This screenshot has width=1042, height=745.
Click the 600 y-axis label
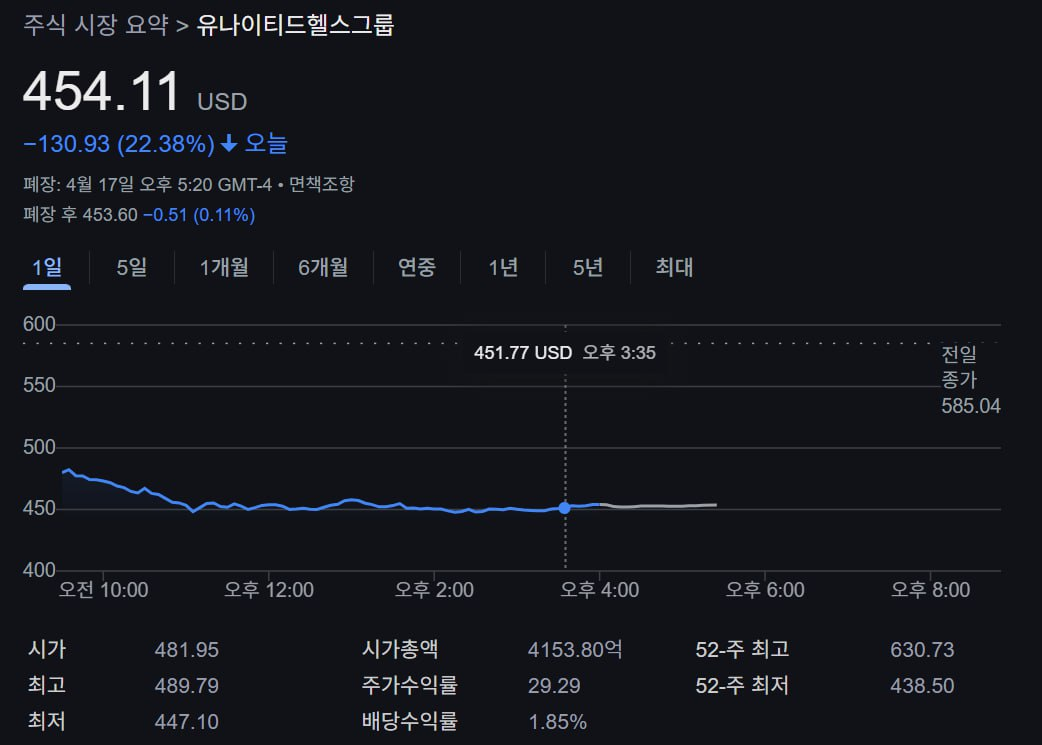(39, 324)
